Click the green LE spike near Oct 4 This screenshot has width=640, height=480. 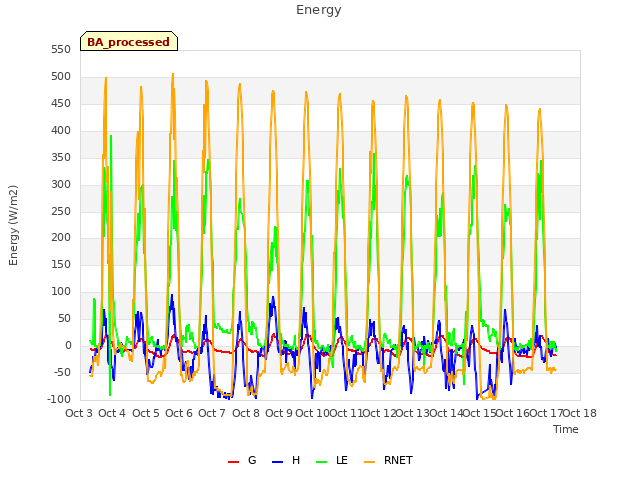pos(111,136)
